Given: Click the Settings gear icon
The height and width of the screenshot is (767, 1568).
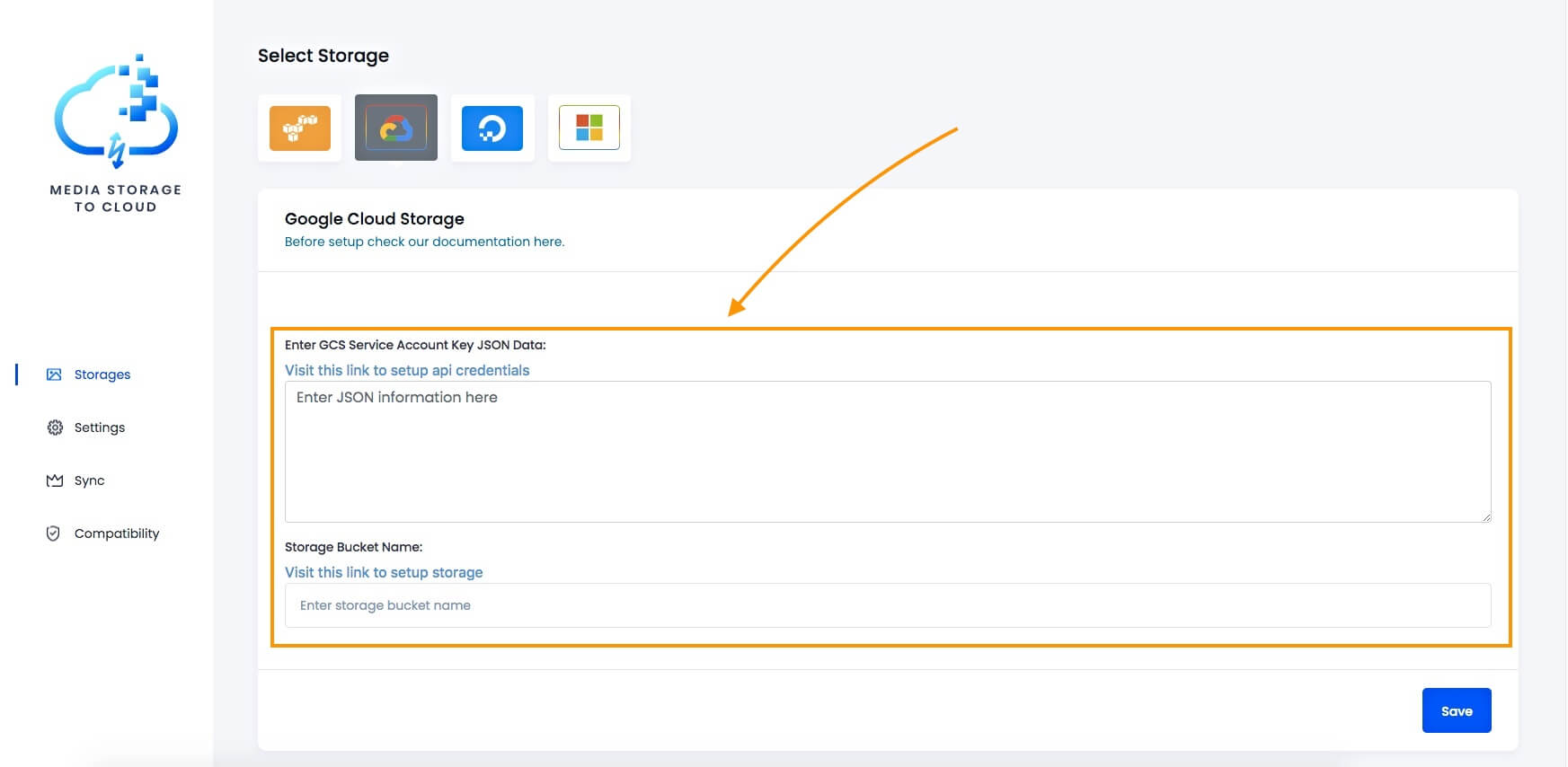Looking at the screenshot, I should (x=55, y=428).
